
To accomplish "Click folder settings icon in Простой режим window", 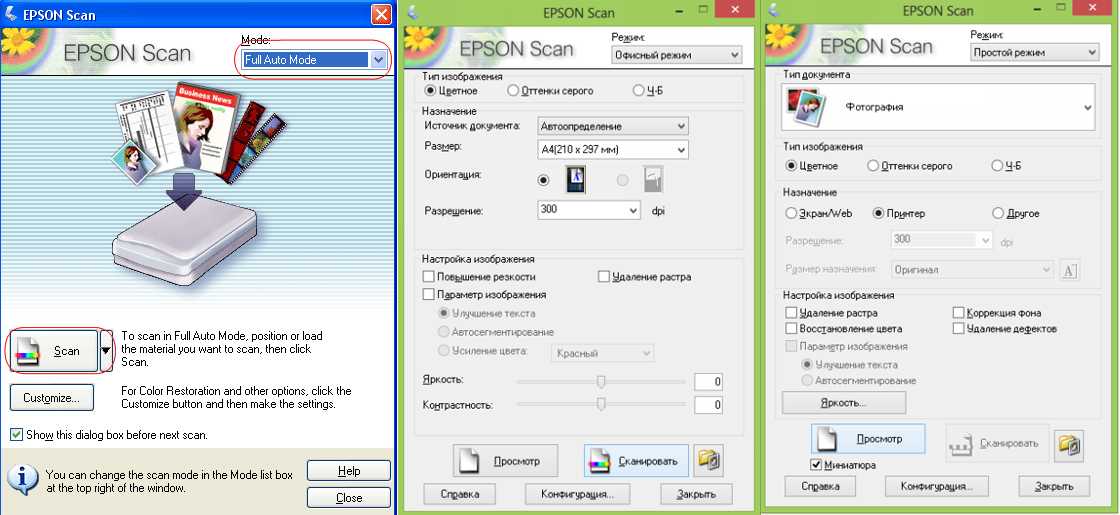I will click(1069, 444).
